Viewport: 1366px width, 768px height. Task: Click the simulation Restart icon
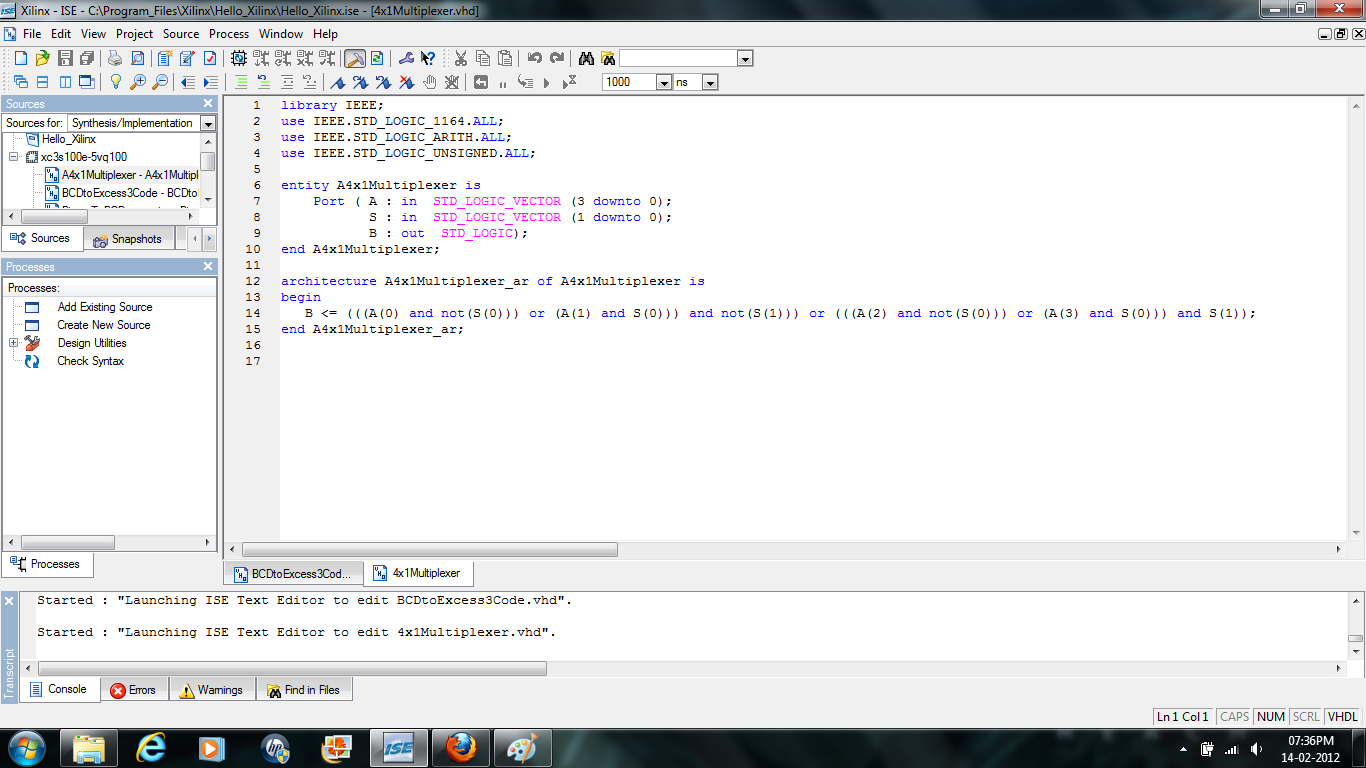tap(480, 82)
